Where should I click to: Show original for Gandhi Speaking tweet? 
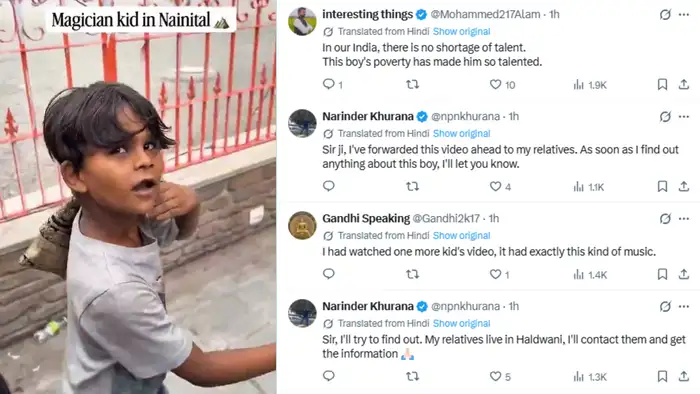click(x=461, y=236)
